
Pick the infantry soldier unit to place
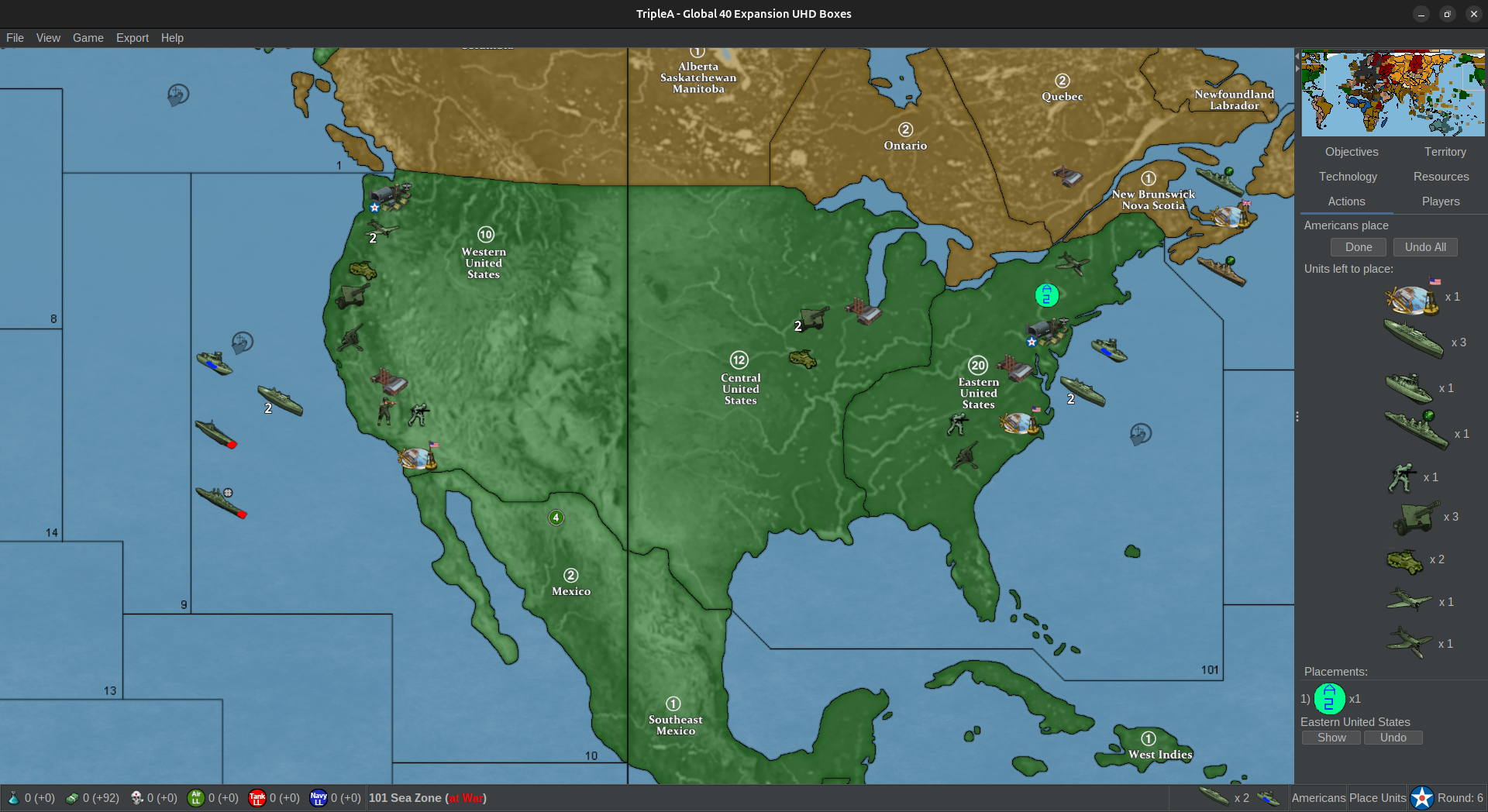pyautogui.click(x=1401, y=477)
